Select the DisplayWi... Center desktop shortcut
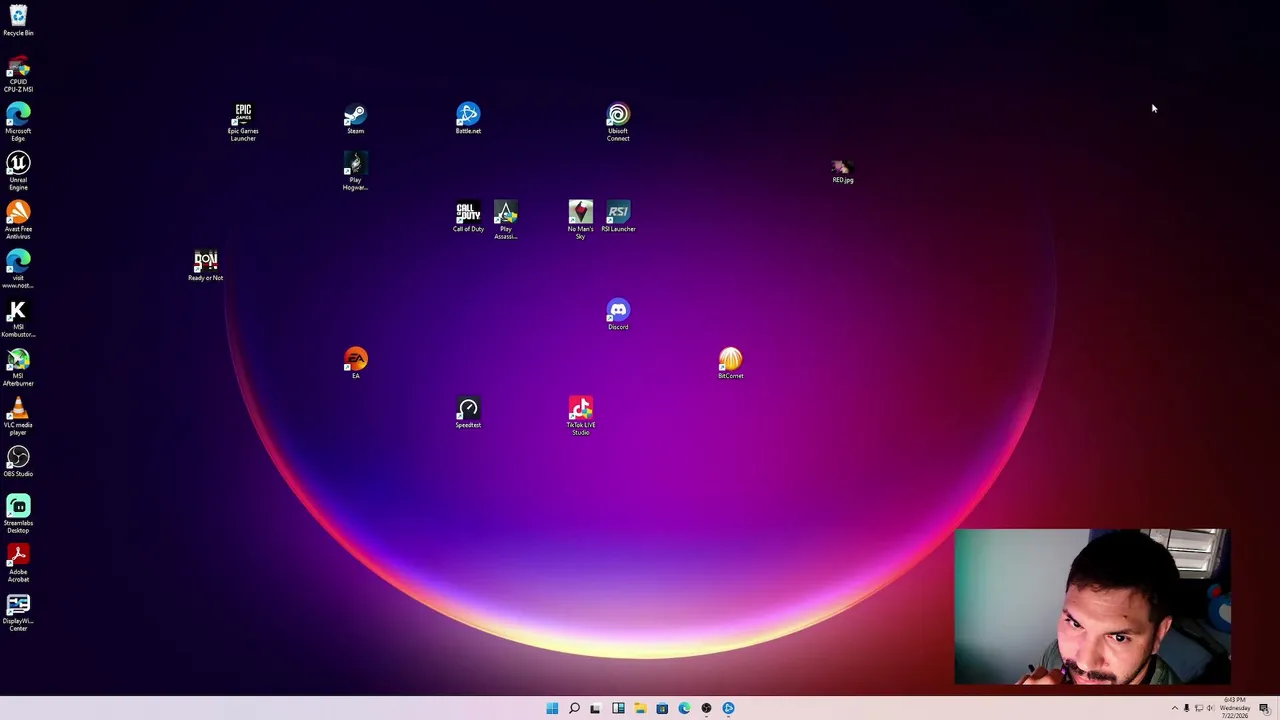 18,612
